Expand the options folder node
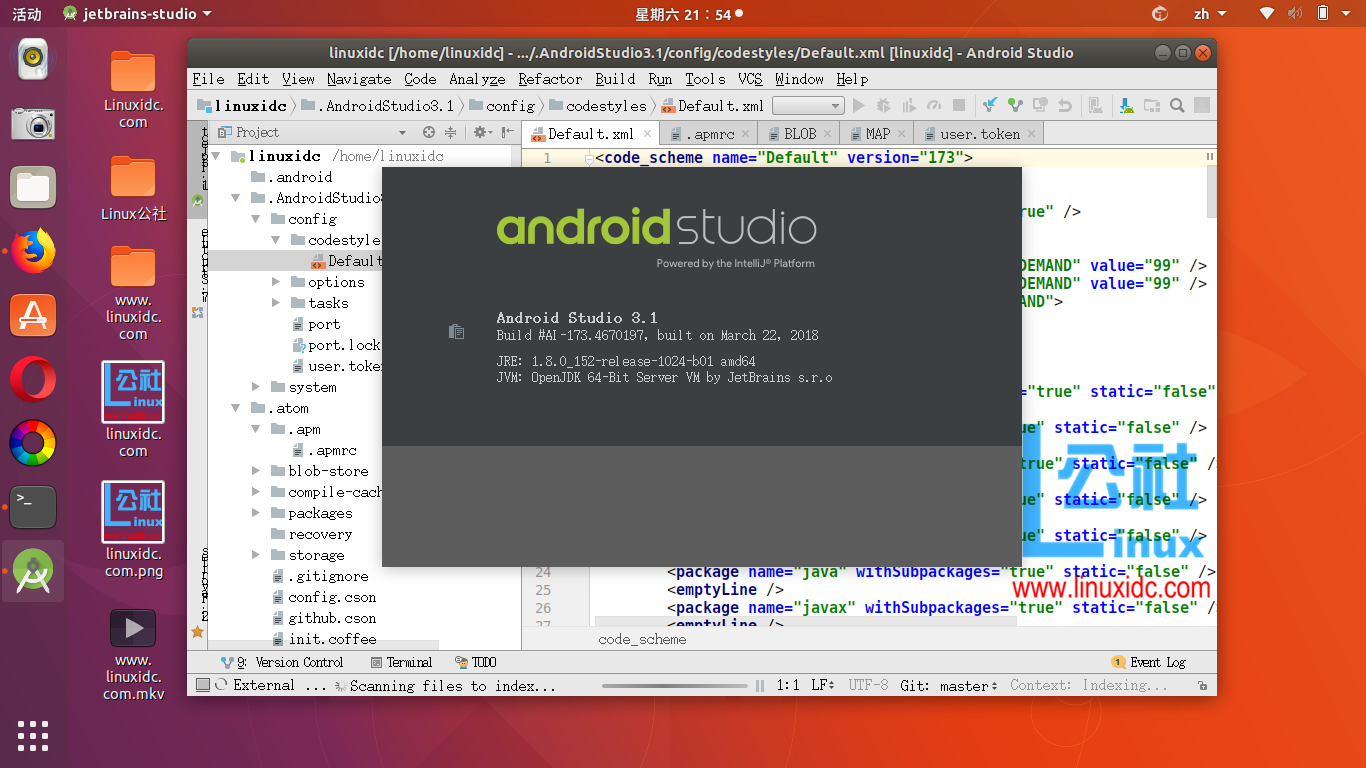 point(276,282)
